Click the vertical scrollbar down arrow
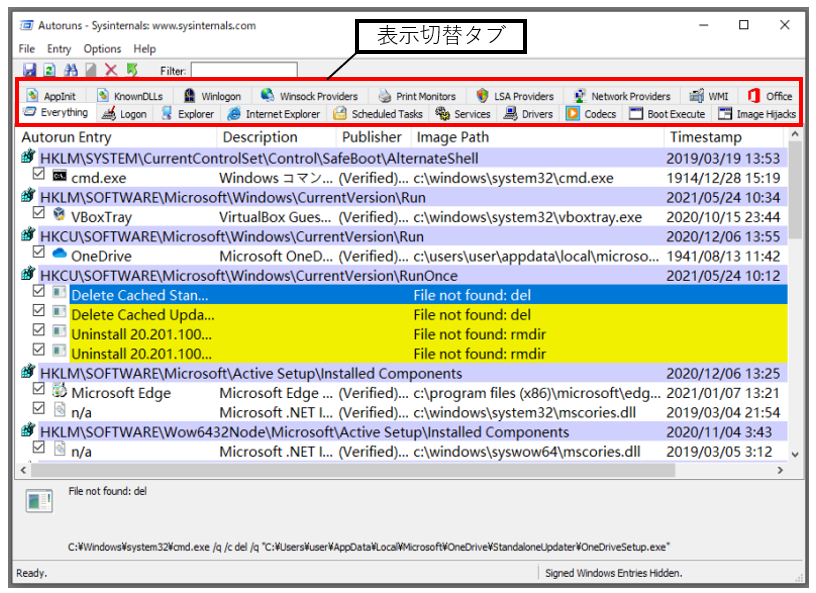816x593 pixels. pyautogui.click(x=795, y=454)
